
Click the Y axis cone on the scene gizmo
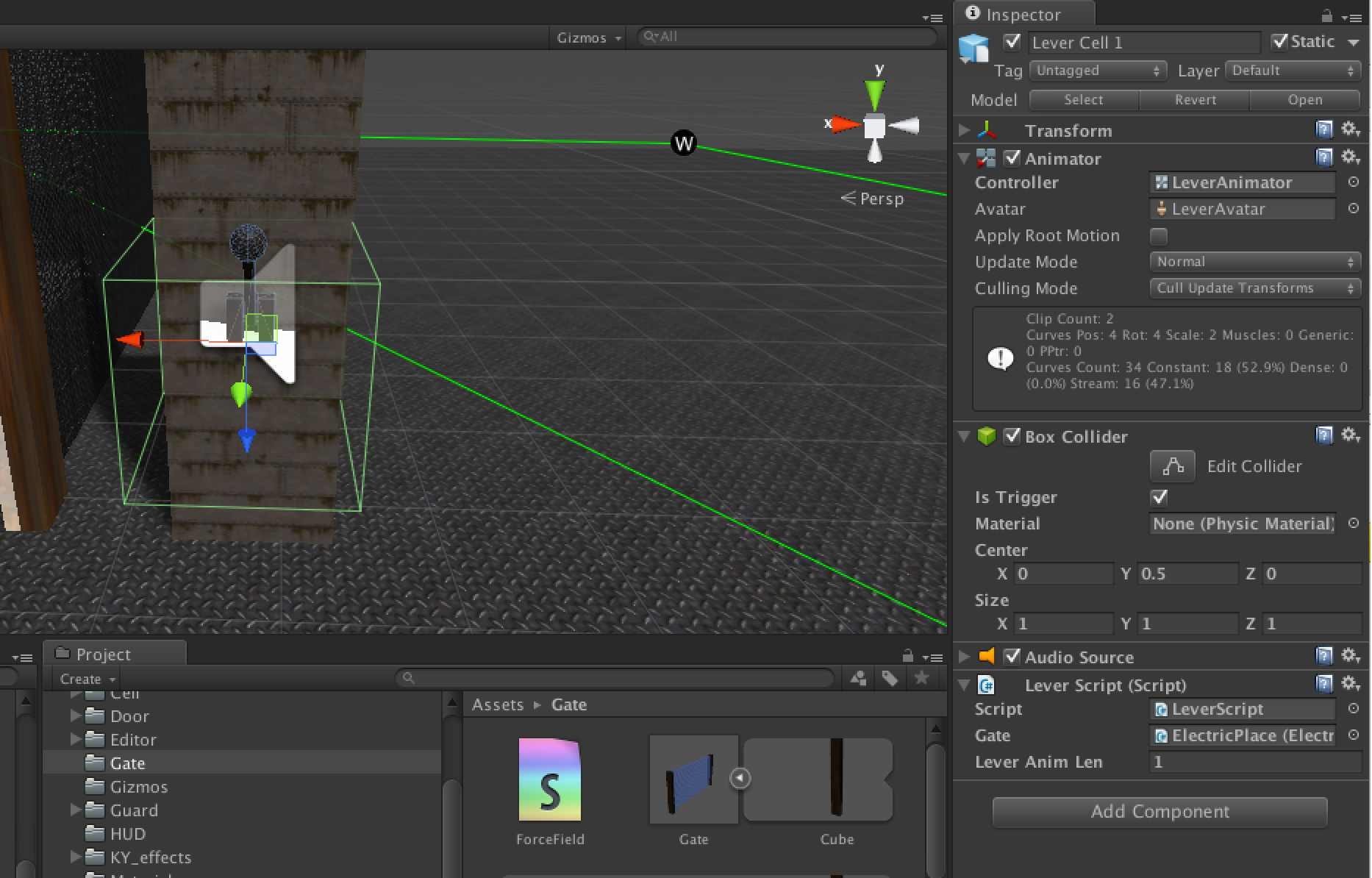(874, 93)
